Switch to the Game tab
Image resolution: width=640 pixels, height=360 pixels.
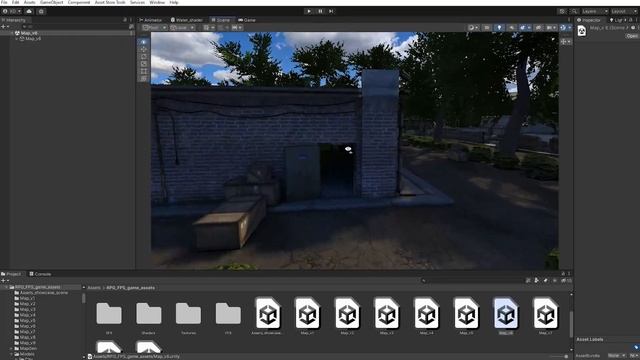(247, 20)
